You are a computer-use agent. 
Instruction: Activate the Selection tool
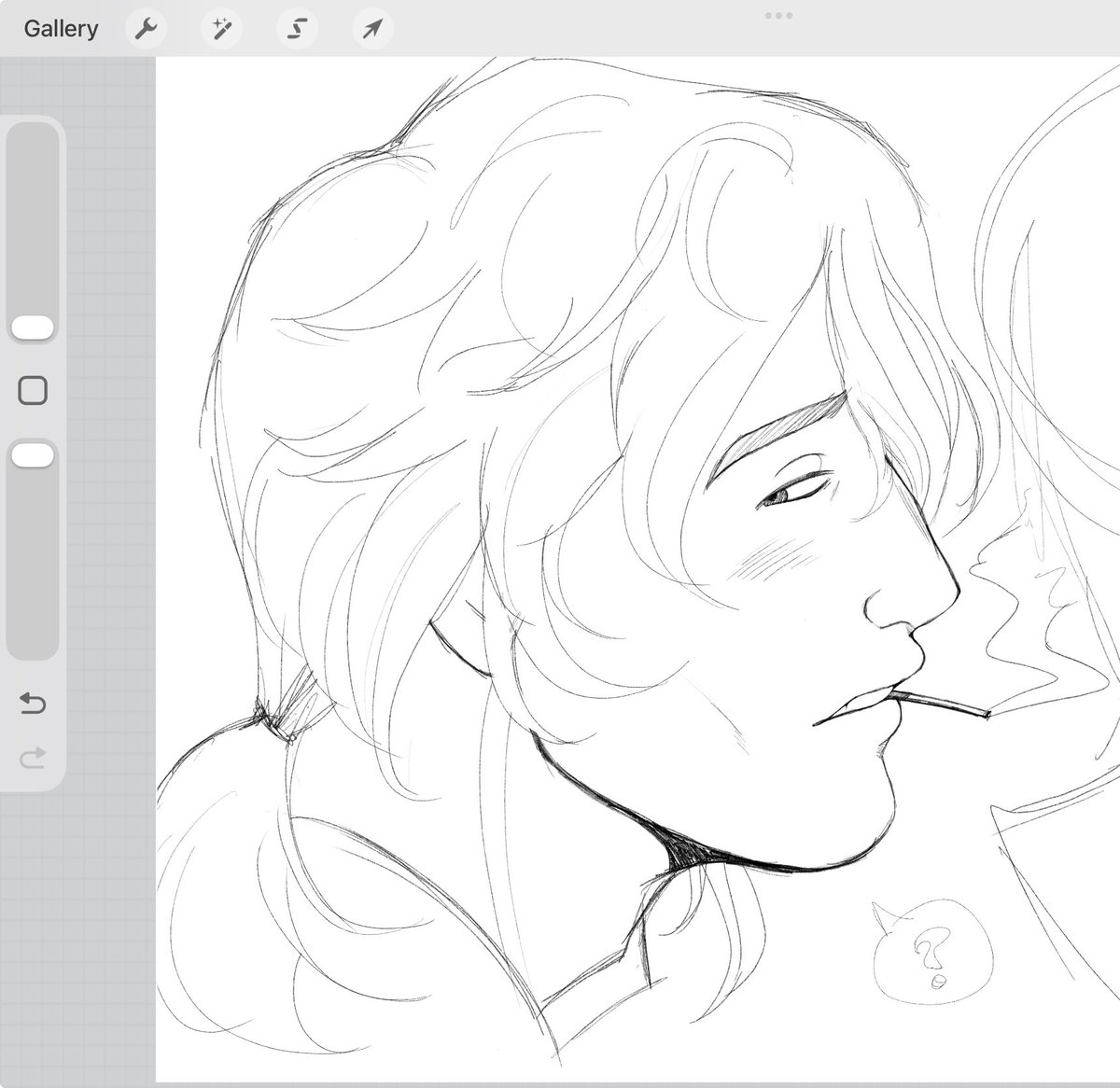pos(297,28)
